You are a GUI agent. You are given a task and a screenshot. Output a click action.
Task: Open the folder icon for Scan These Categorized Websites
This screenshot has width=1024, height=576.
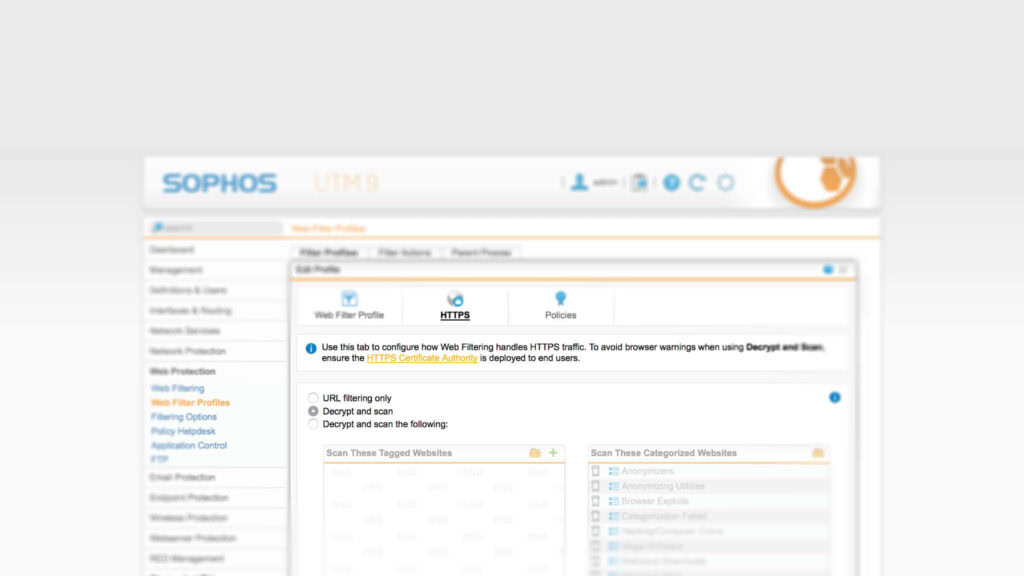pos(820,452)
